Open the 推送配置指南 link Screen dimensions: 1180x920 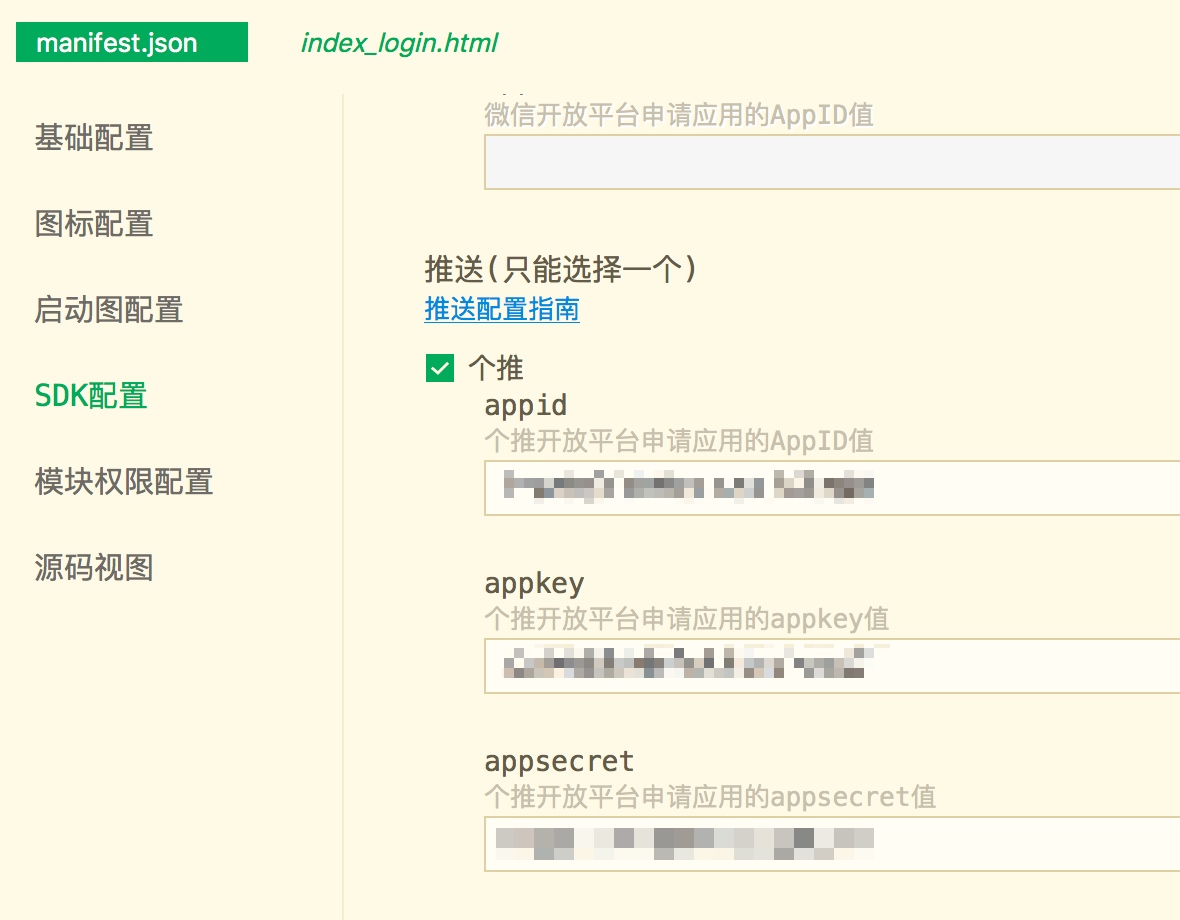click(x=502, y=309)
